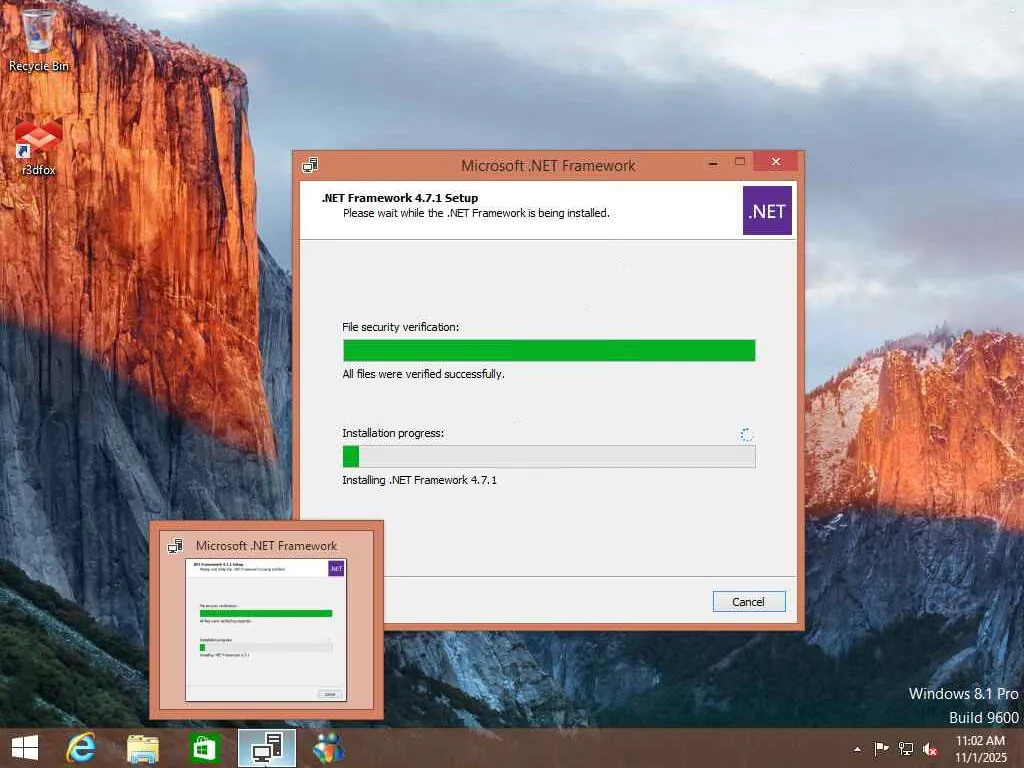
Task: Click the setup icon in the title bar
Action: click(x=310, y=165)
